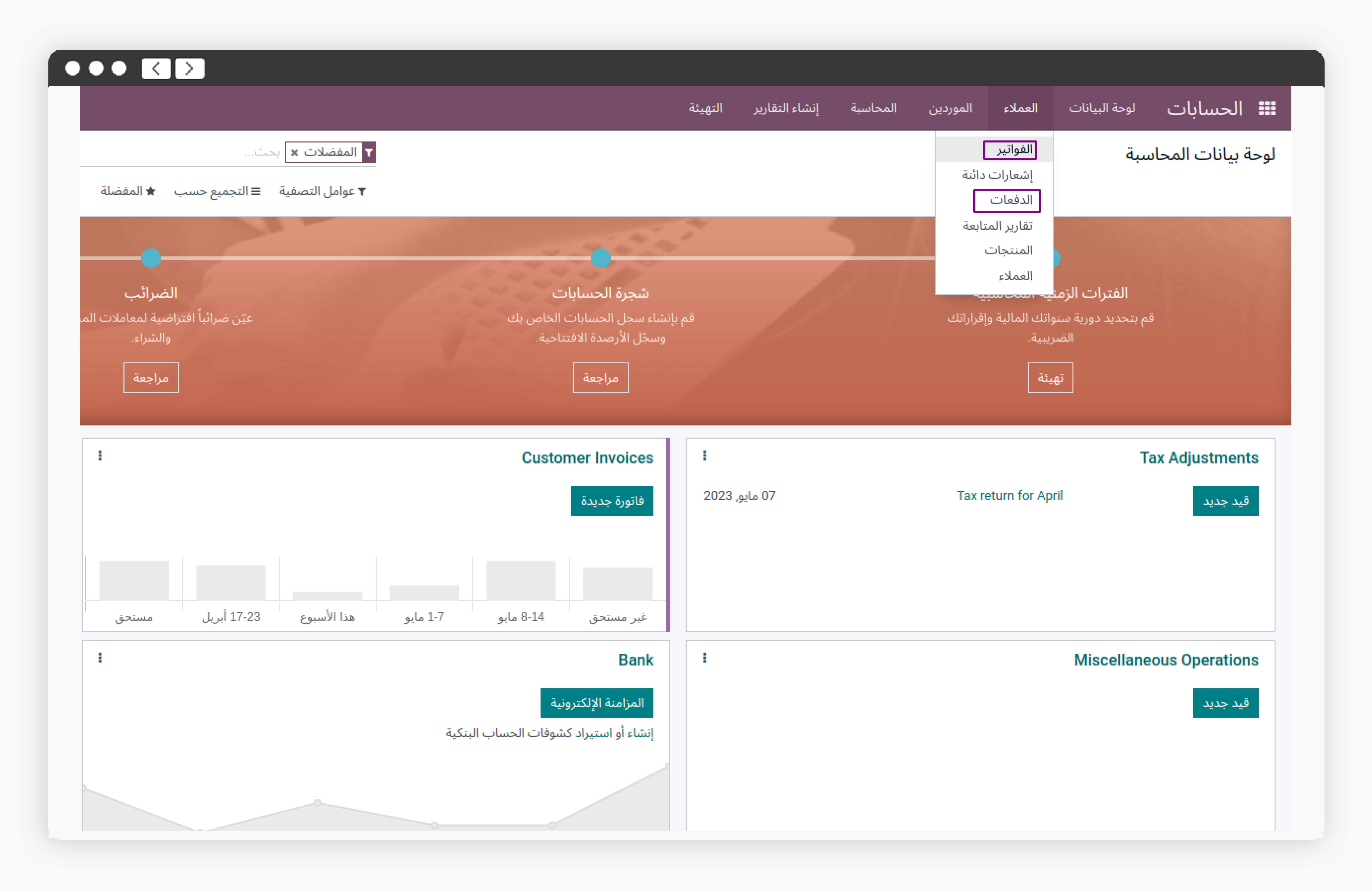Click the browser forward arrow button
The height and width of the screenshot is (891, 1372).
coord(190,69)
